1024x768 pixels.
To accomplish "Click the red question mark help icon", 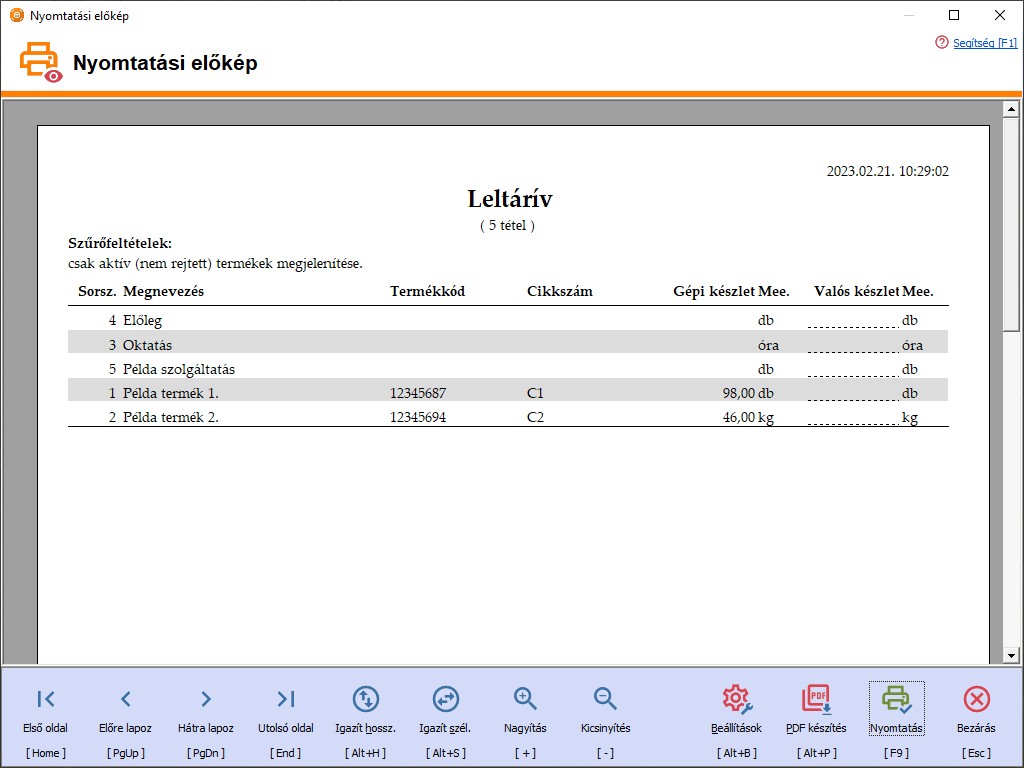I will (941, 43).
